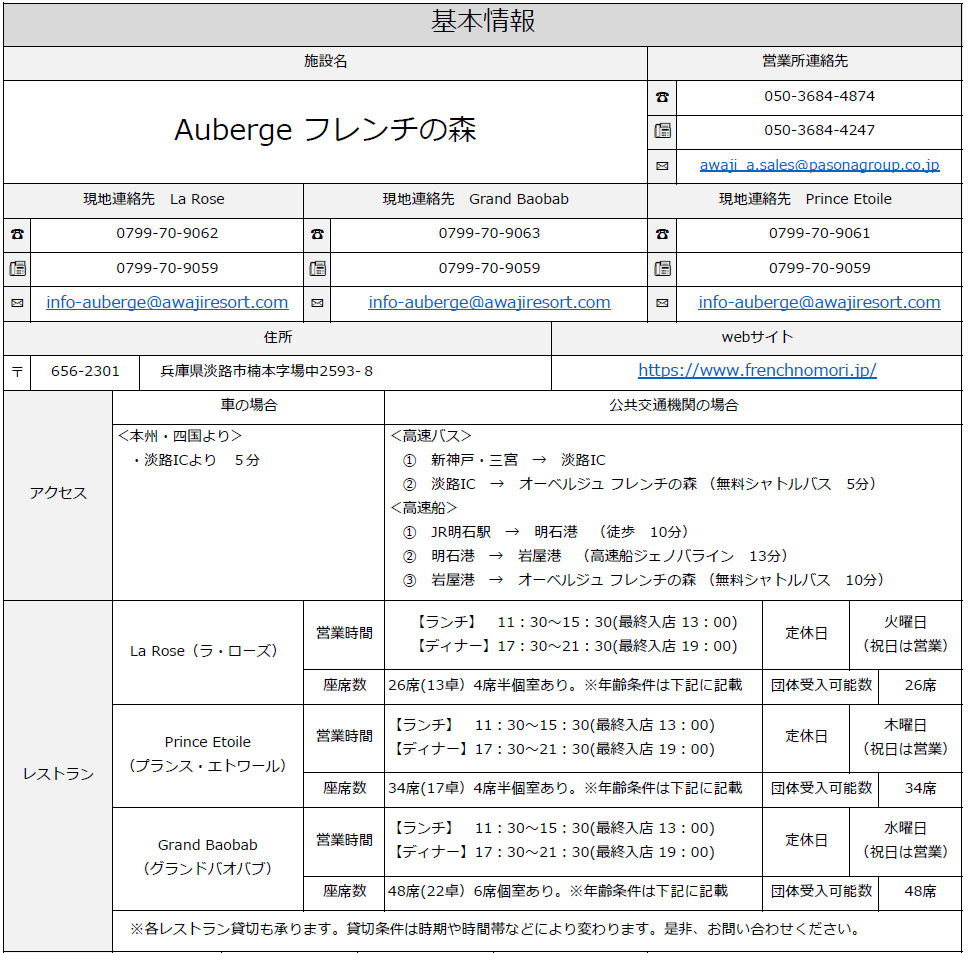
Task: Select the Grand Baobab（グランドバオバブ）restaurant cell
Action: click(x=208, y=858)
